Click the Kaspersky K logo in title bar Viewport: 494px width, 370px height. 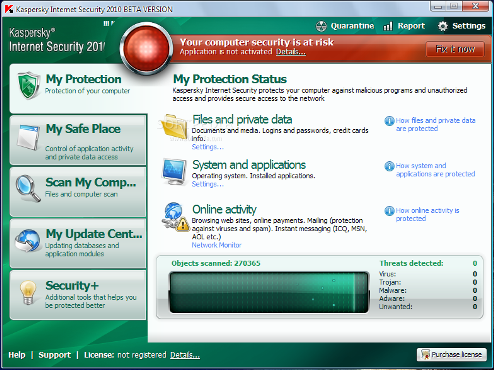pyautogui.click(x=9, y=9)
